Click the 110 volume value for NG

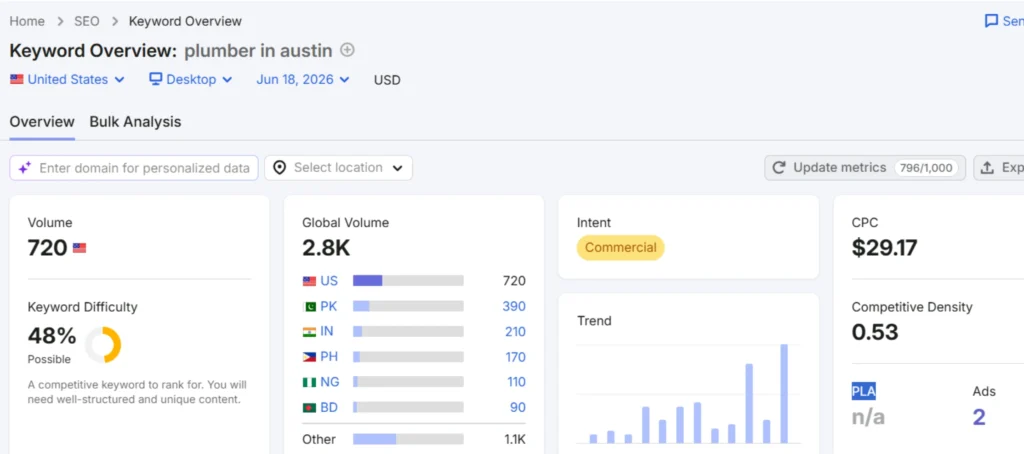coord(516,382)
